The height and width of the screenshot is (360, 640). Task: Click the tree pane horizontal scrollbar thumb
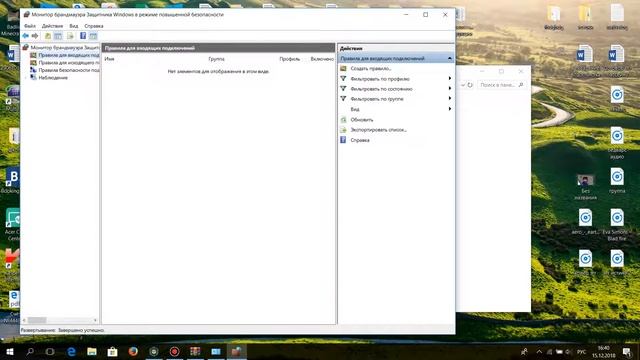37,320
